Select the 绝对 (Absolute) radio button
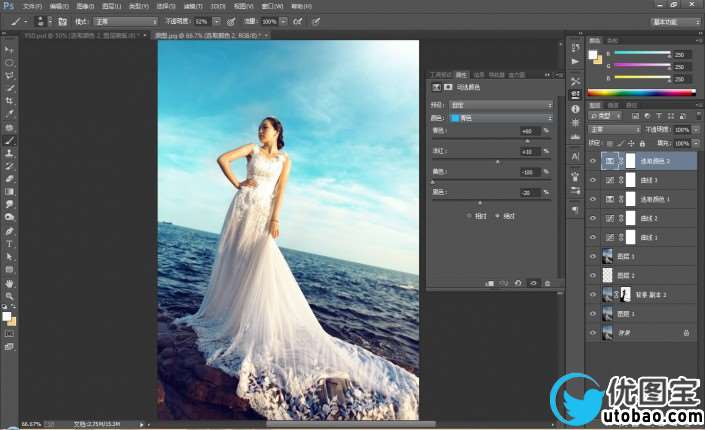705x430 pixels. [499, 215]
